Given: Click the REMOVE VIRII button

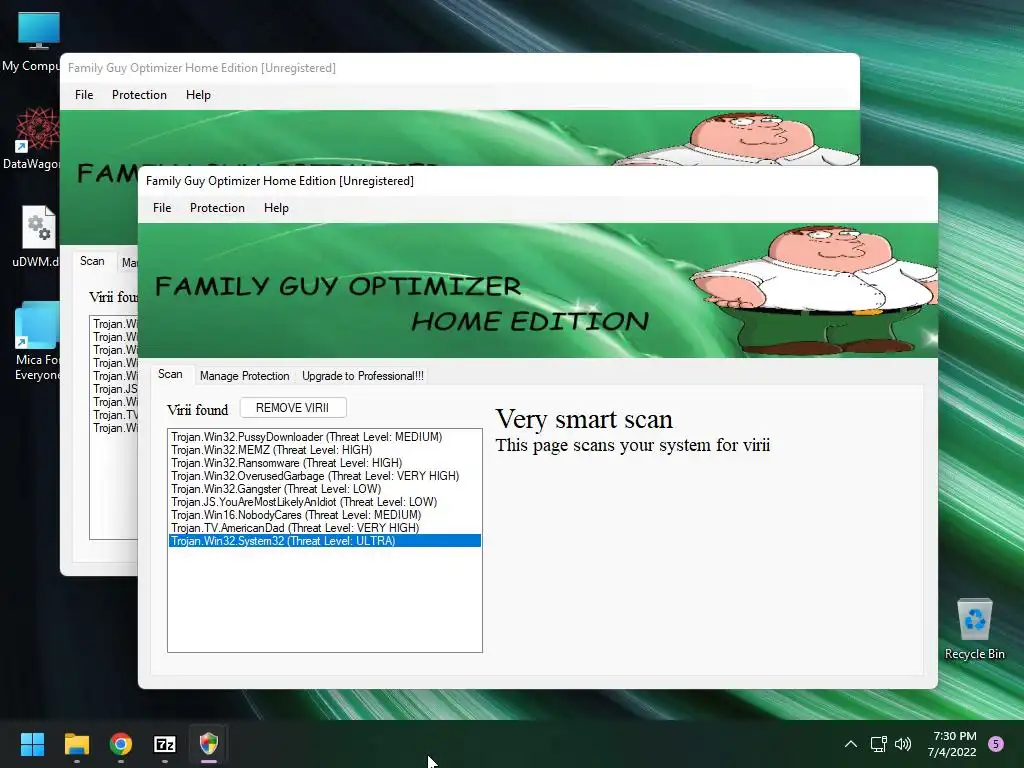Looking at the screenshot, I should click(x=293, y=408).
